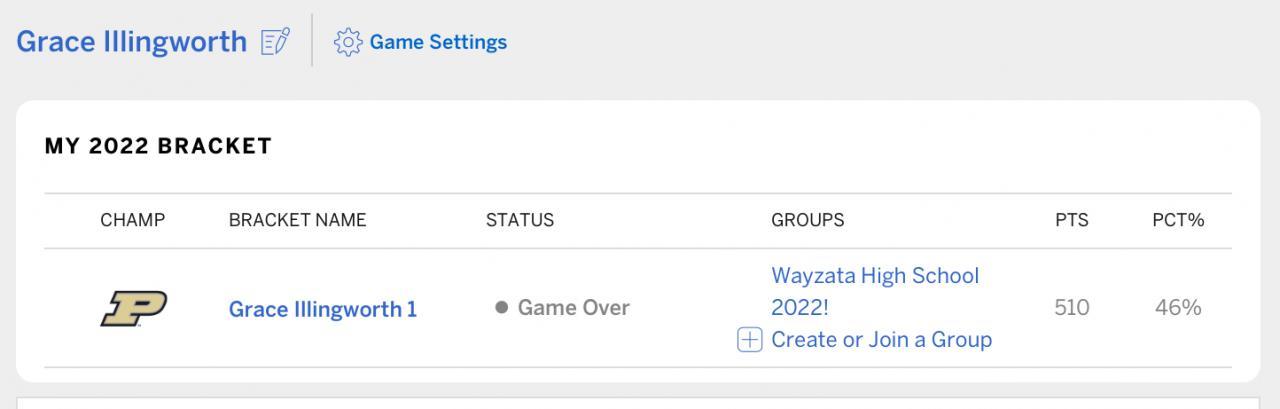Click the Purdue champion logo
The image size is (1280, 409).
pyautogui.click(x=133, y=308)
